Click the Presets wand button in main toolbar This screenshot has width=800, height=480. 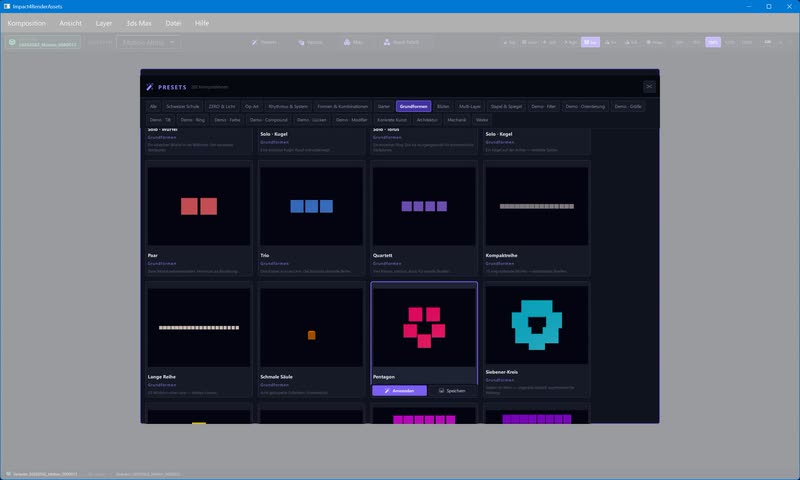tap(264, 42)
